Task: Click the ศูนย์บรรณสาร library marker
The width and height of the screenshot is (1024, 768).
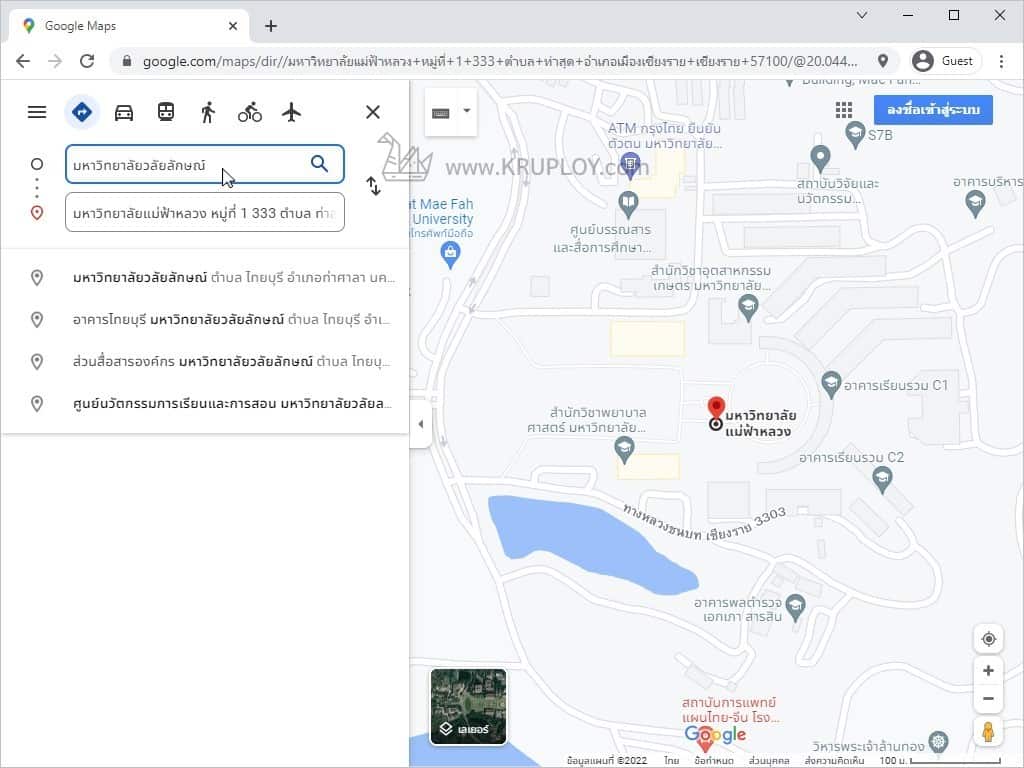Action: pyautogui.click(x=628, y=203)
